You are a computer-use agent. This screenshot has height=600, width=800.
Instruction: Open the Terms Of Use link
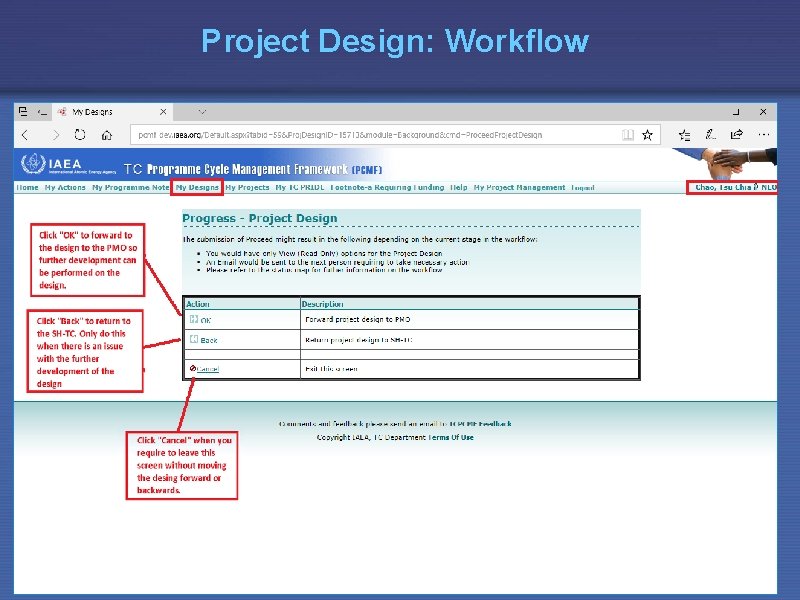(450, 437)
